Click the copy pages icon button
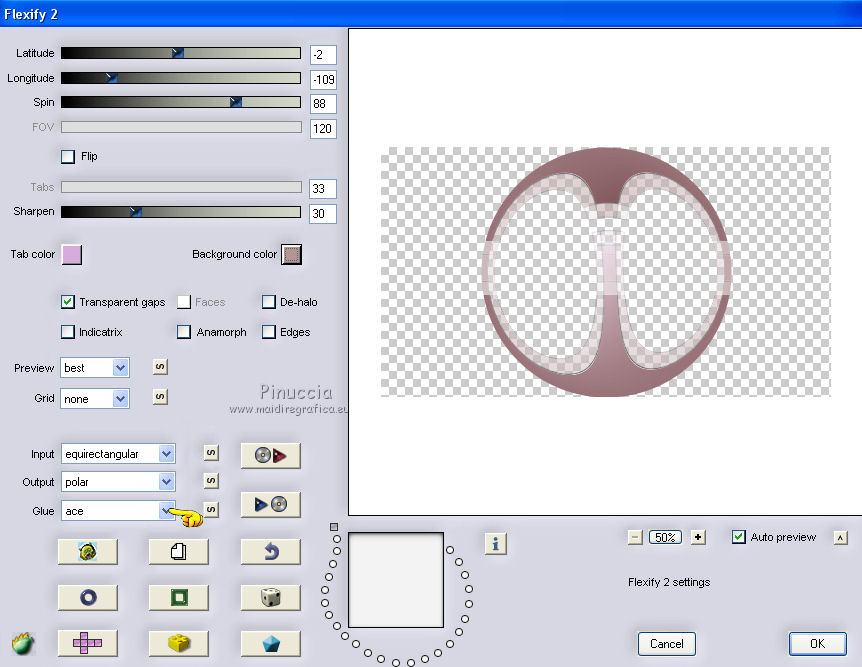862x667 pixels. pos(179,552)
